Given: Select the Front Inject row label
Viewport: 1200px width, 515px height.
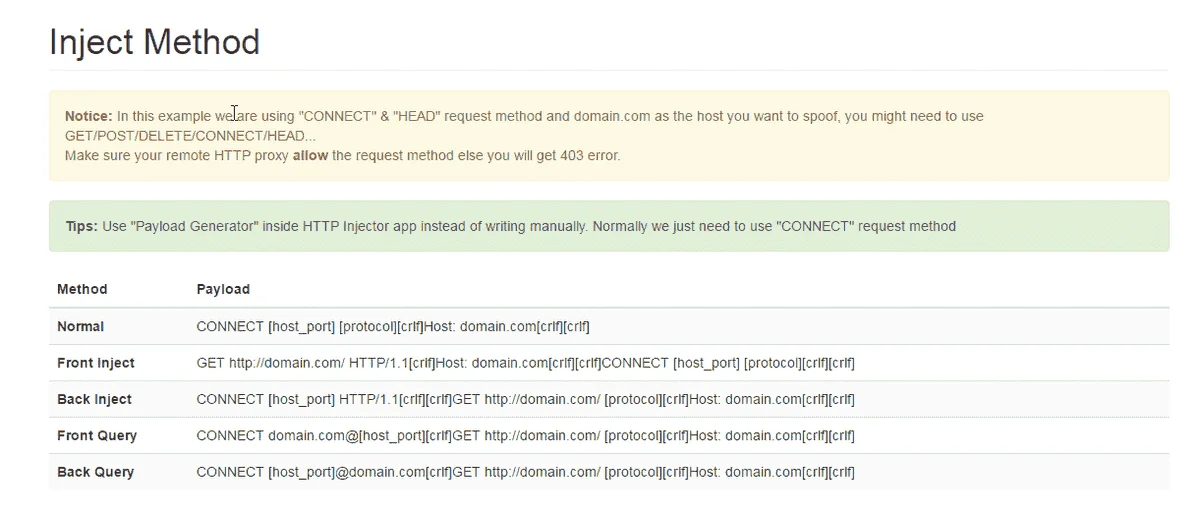Looking at the screenshot, I should pyautogui.click(x=96, y=363).
